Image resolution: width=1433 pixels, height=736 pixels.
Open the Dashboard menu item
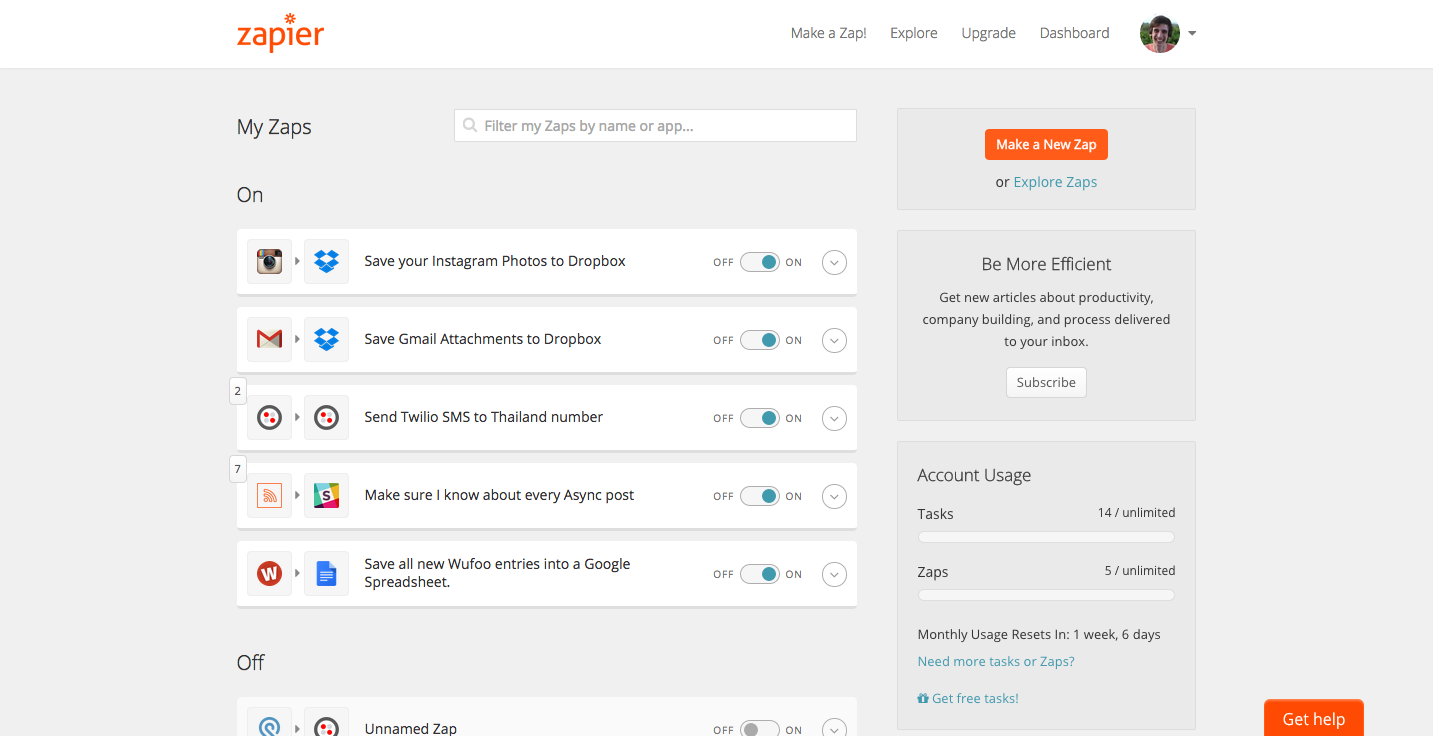coord(1074,32)
